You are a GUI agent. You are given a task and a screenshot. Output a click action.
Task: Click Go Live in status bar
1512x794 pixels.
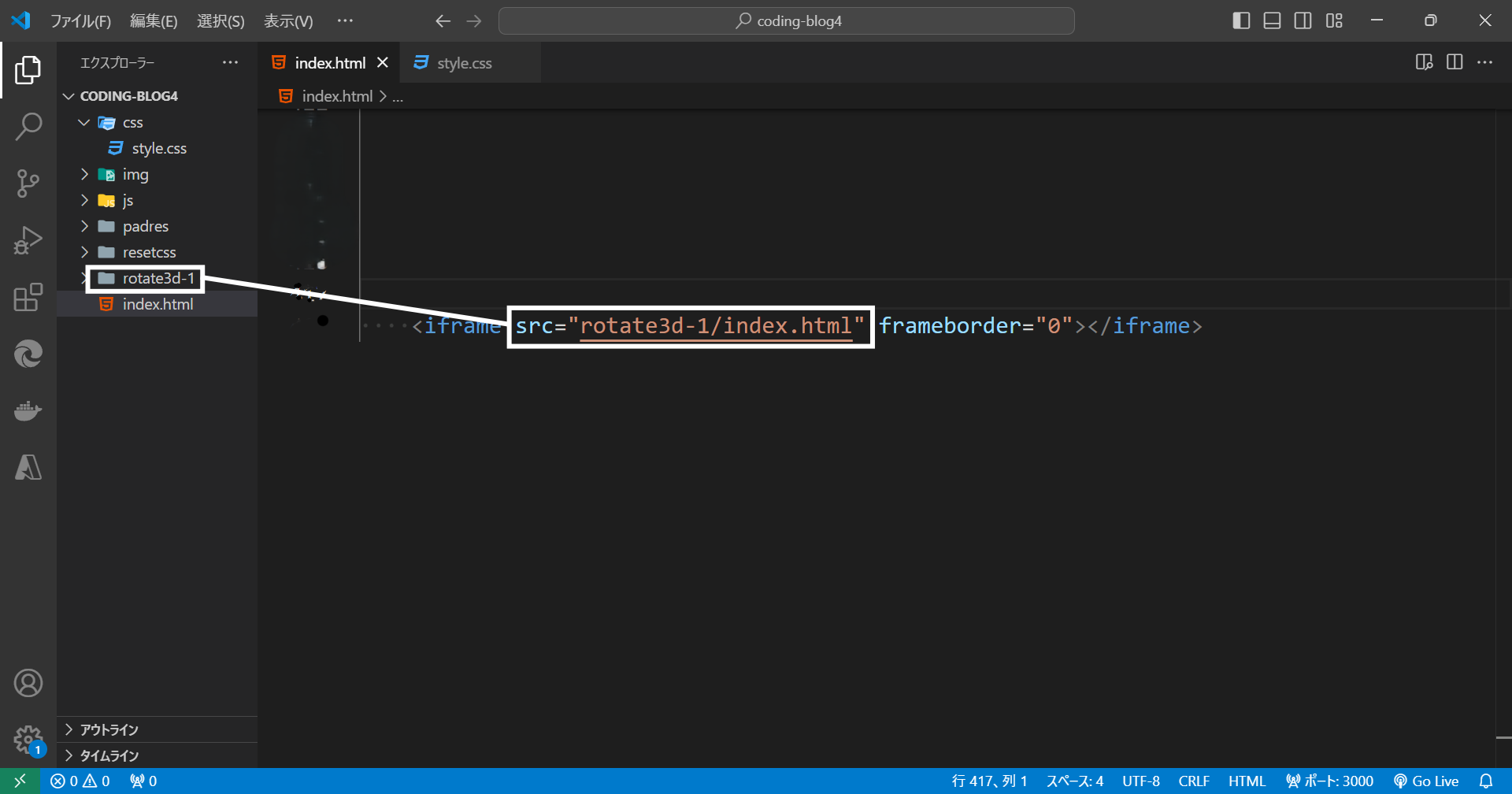pyautogui.click(x=1426, y=781)
